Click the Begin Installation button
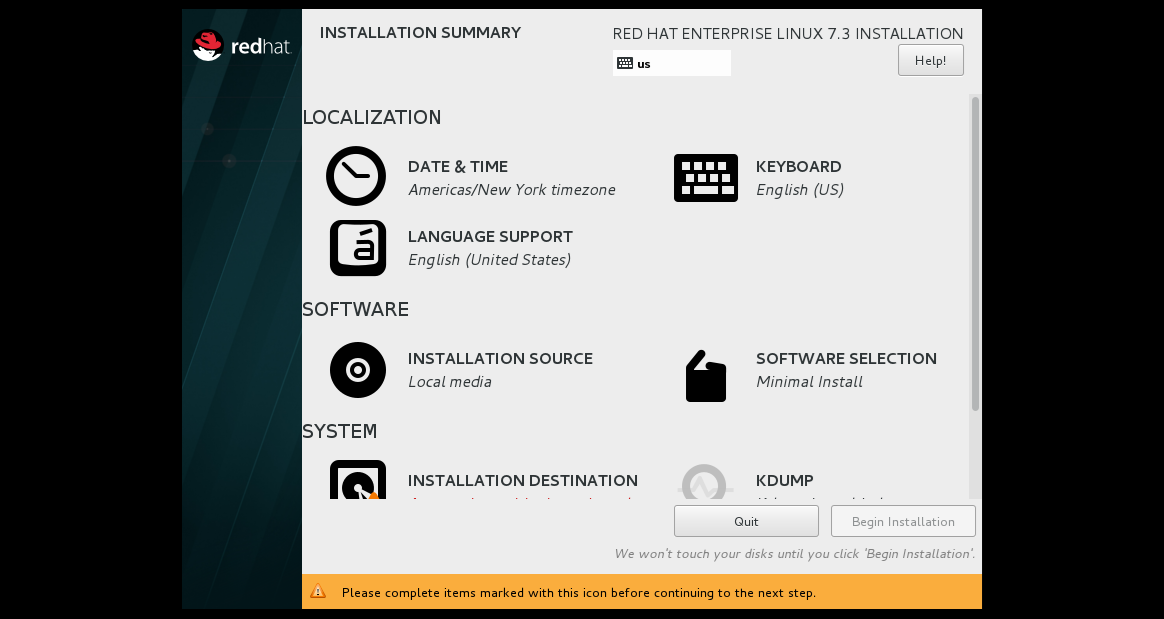Image resolution: width=1164 pixels, height=619 pixels. pyautogui.click(x=903, y=521)
